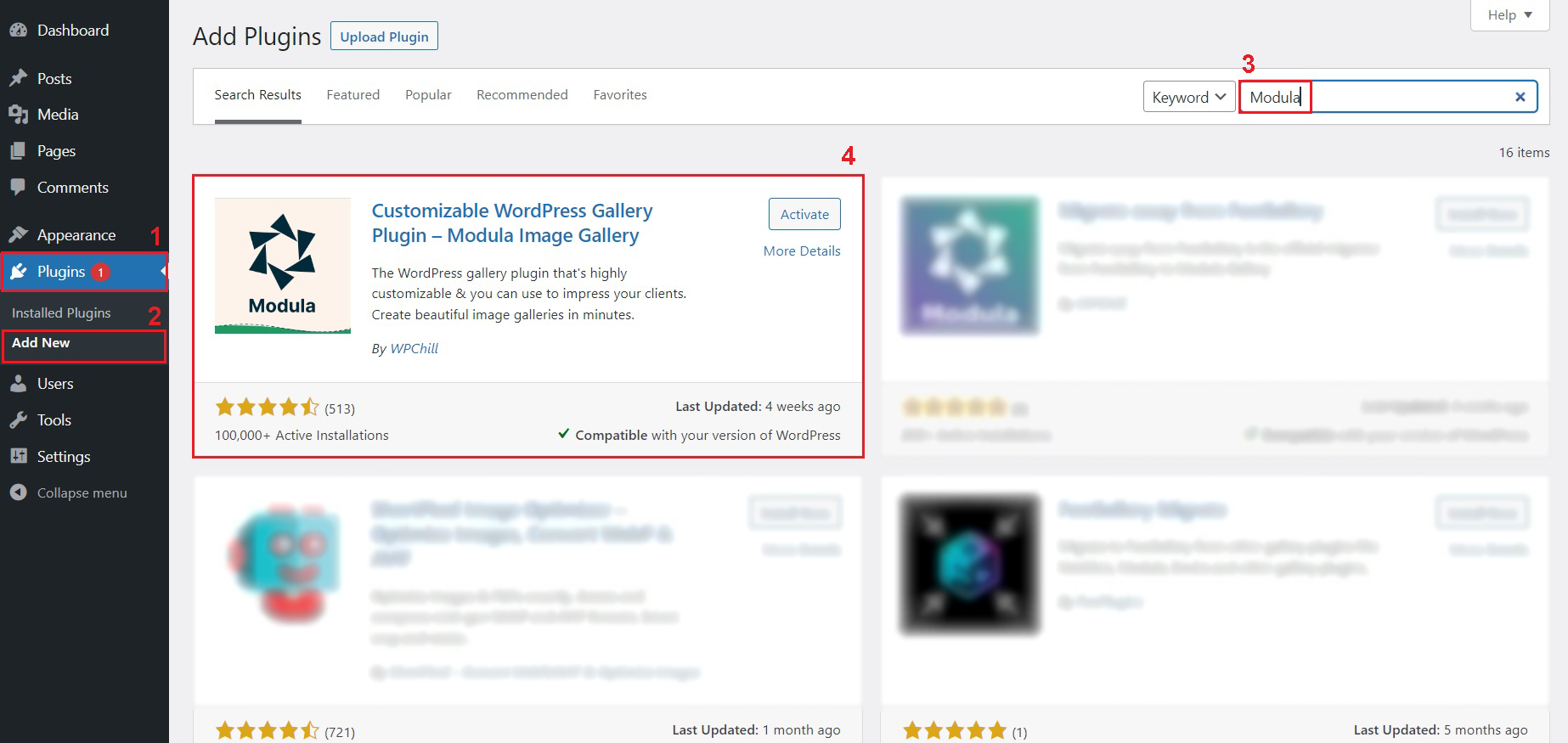This screenshot has height=743, width=1568.
Task: Activate the Modula Image Gallery plugin
Action: (804, 214)
